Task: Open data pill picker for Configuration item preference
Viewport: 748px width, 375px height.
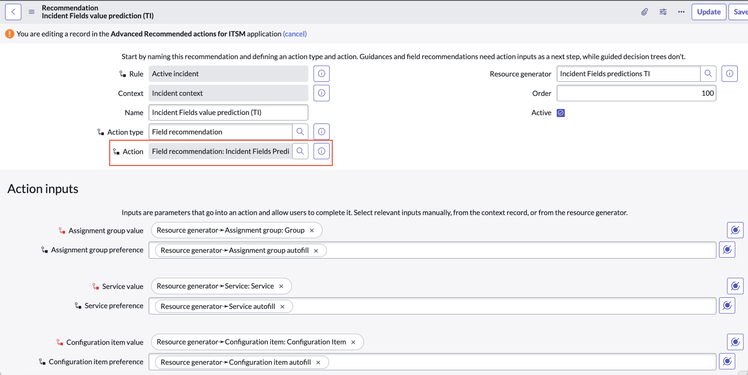Action: click(x=727, y=361)
